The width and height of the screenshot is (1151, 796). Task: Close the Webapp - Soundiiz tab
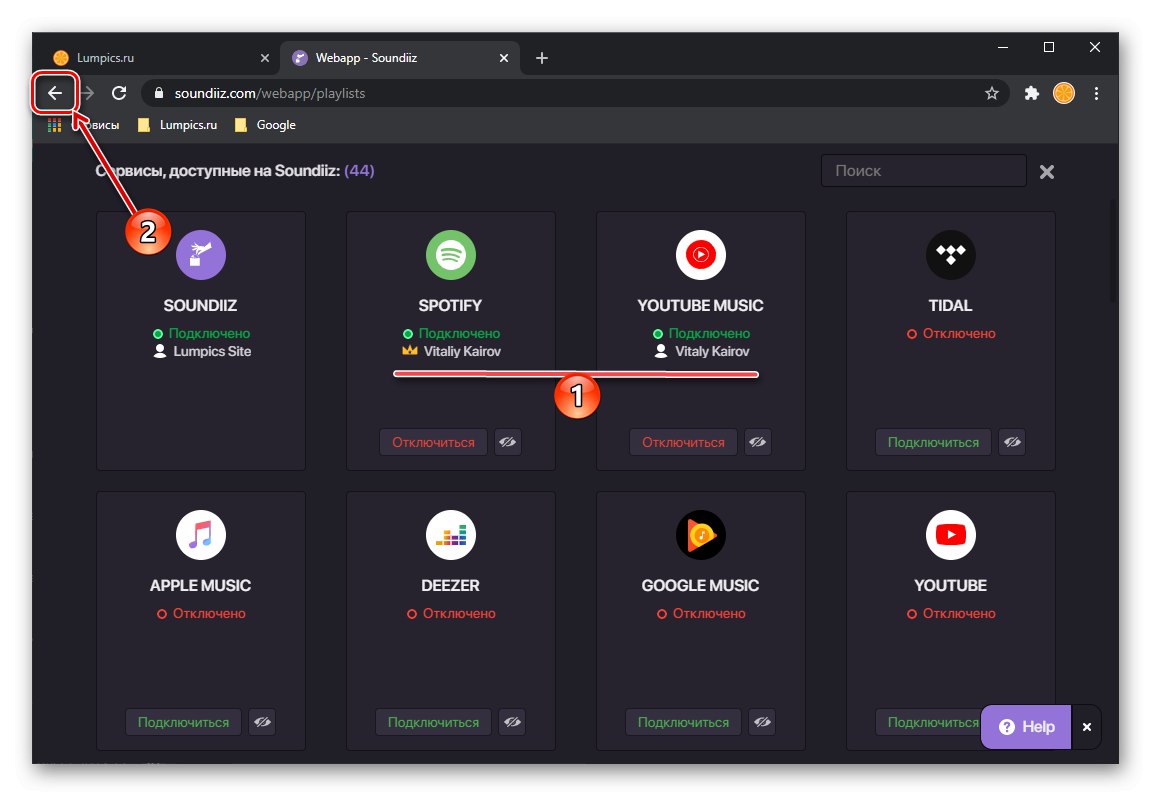[504, 58]
